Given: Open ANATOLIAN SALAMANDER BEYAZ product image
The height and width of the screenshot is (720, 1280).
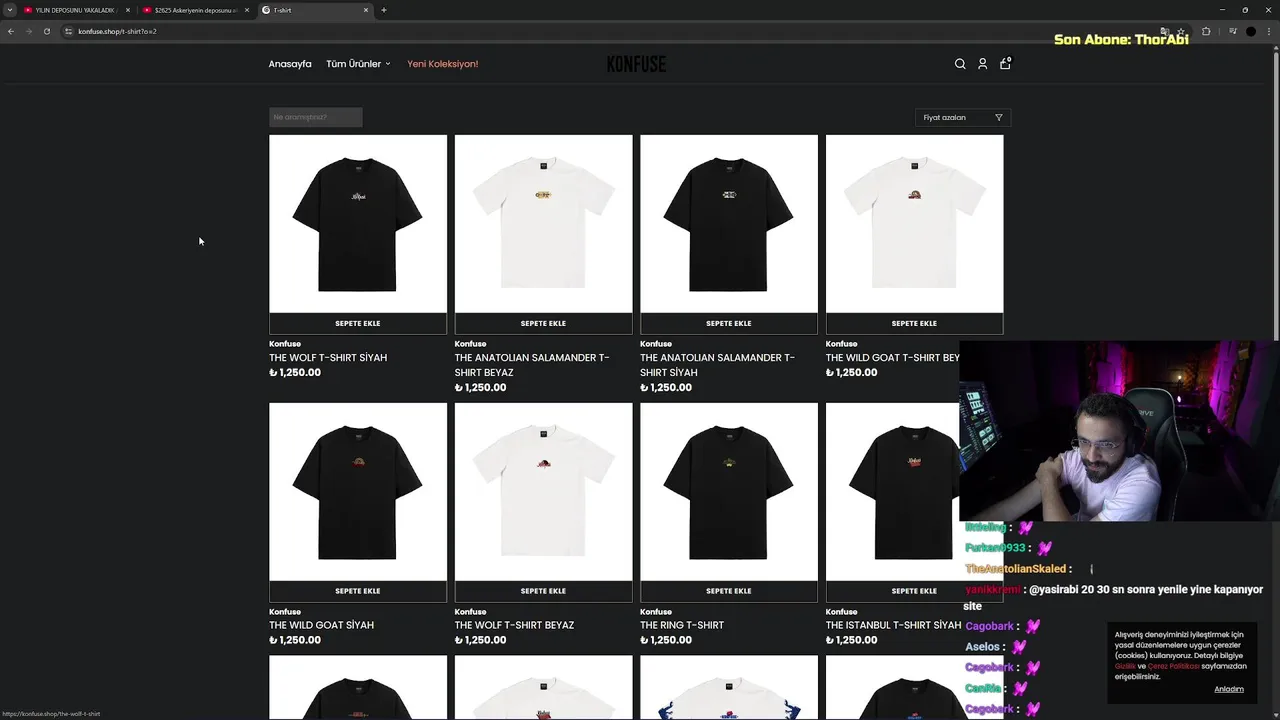Looking at the screenshot, I should point(543,224).
